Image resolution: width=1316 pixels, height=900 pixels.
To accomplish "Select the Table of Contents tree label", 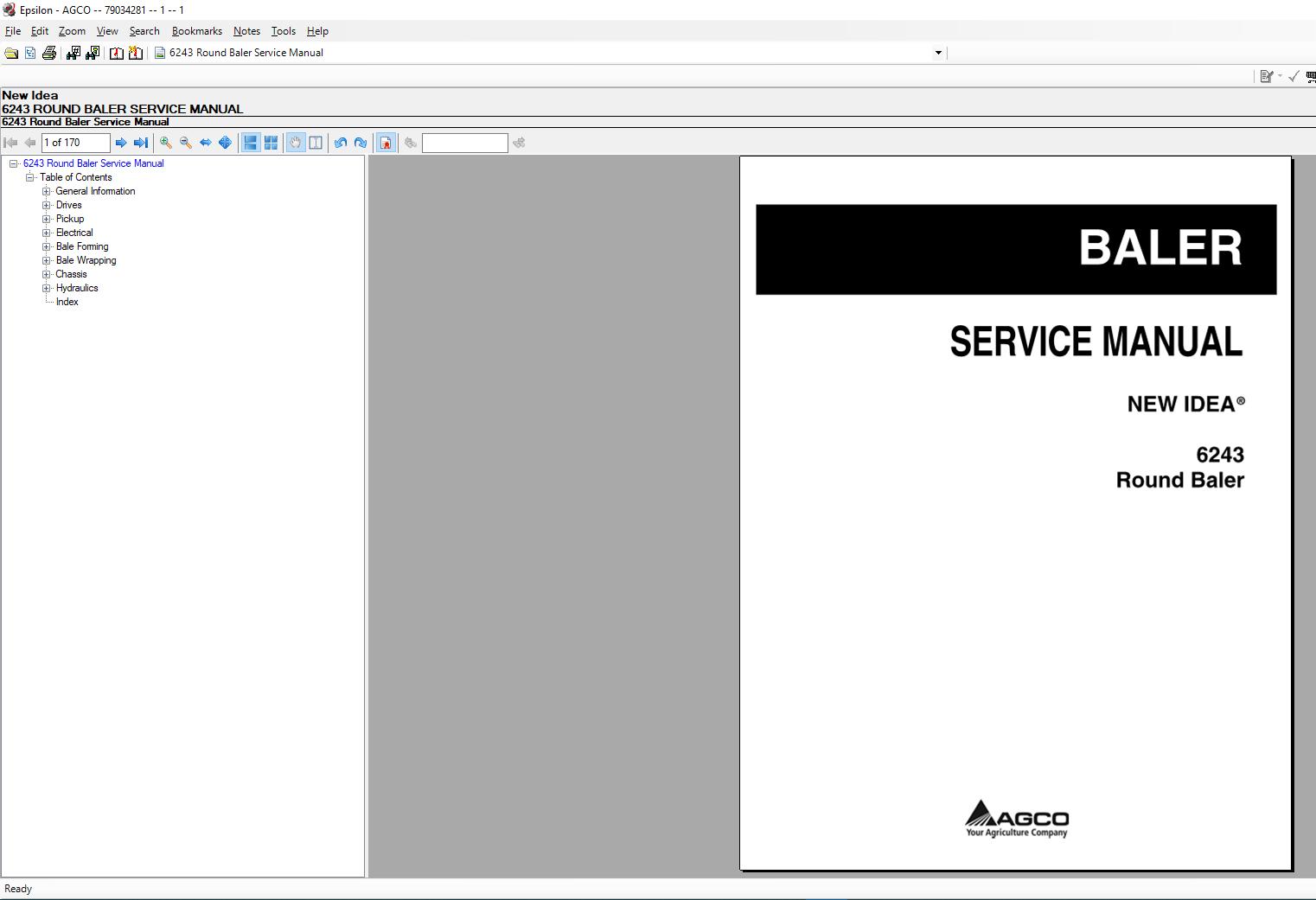I will tap(76, 177).
